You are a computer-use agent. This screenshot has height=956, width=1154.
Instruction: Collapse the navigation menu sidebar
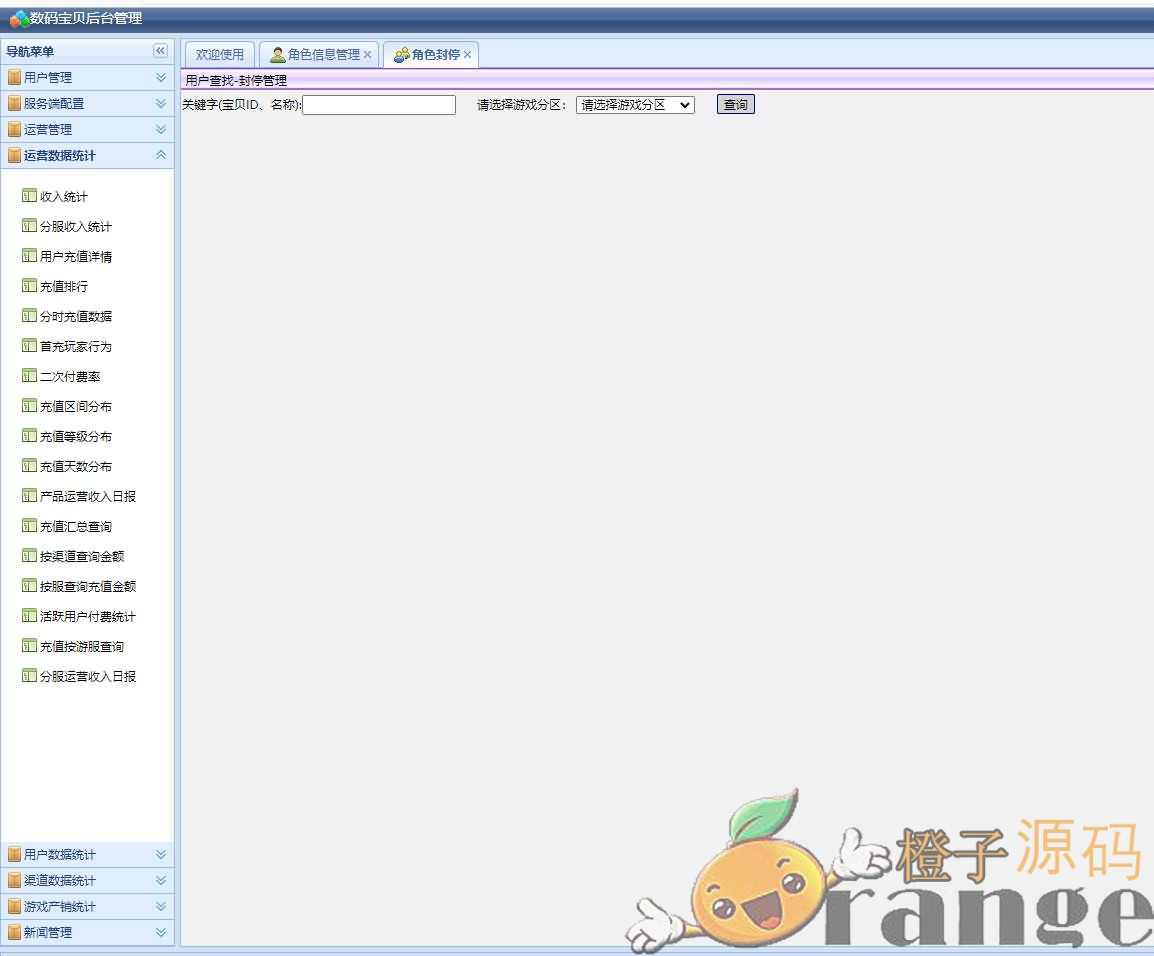(160, 51)
